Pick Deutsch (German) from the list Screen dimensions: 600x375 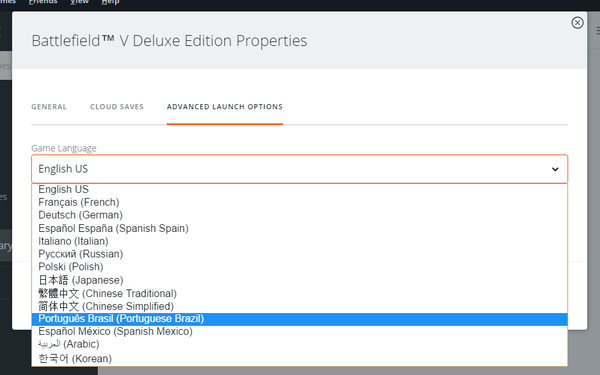300,215
